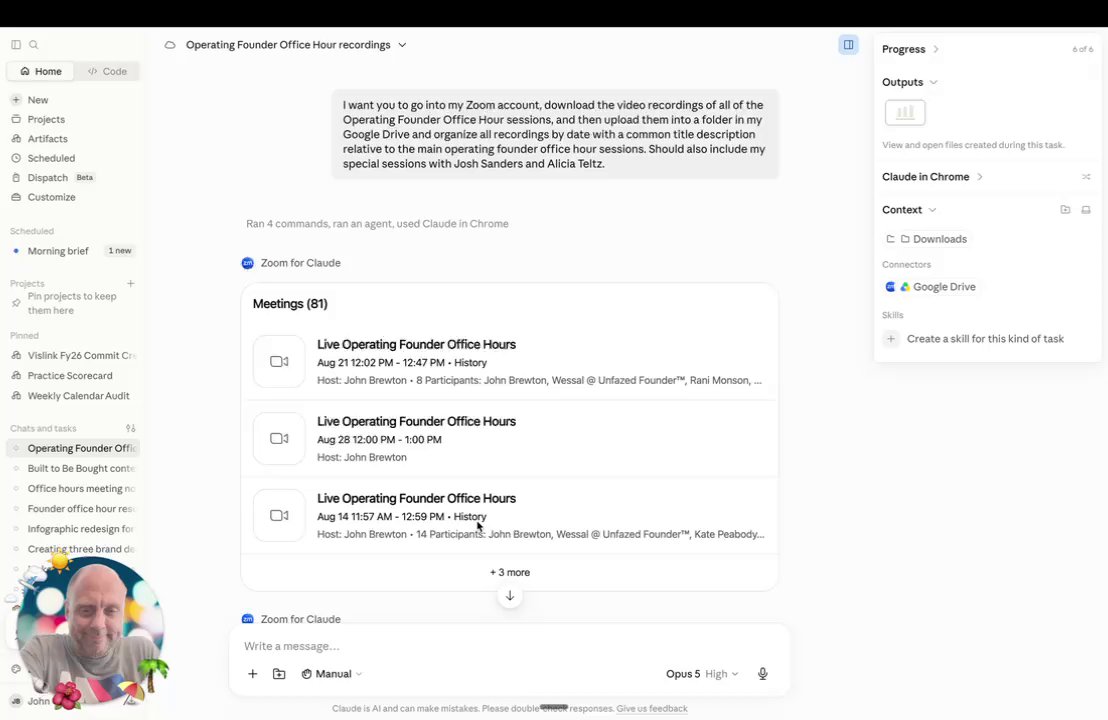The image size is (1108, 720).
Task: Click the cloud icon beside the title
Action: click(170, 45)
